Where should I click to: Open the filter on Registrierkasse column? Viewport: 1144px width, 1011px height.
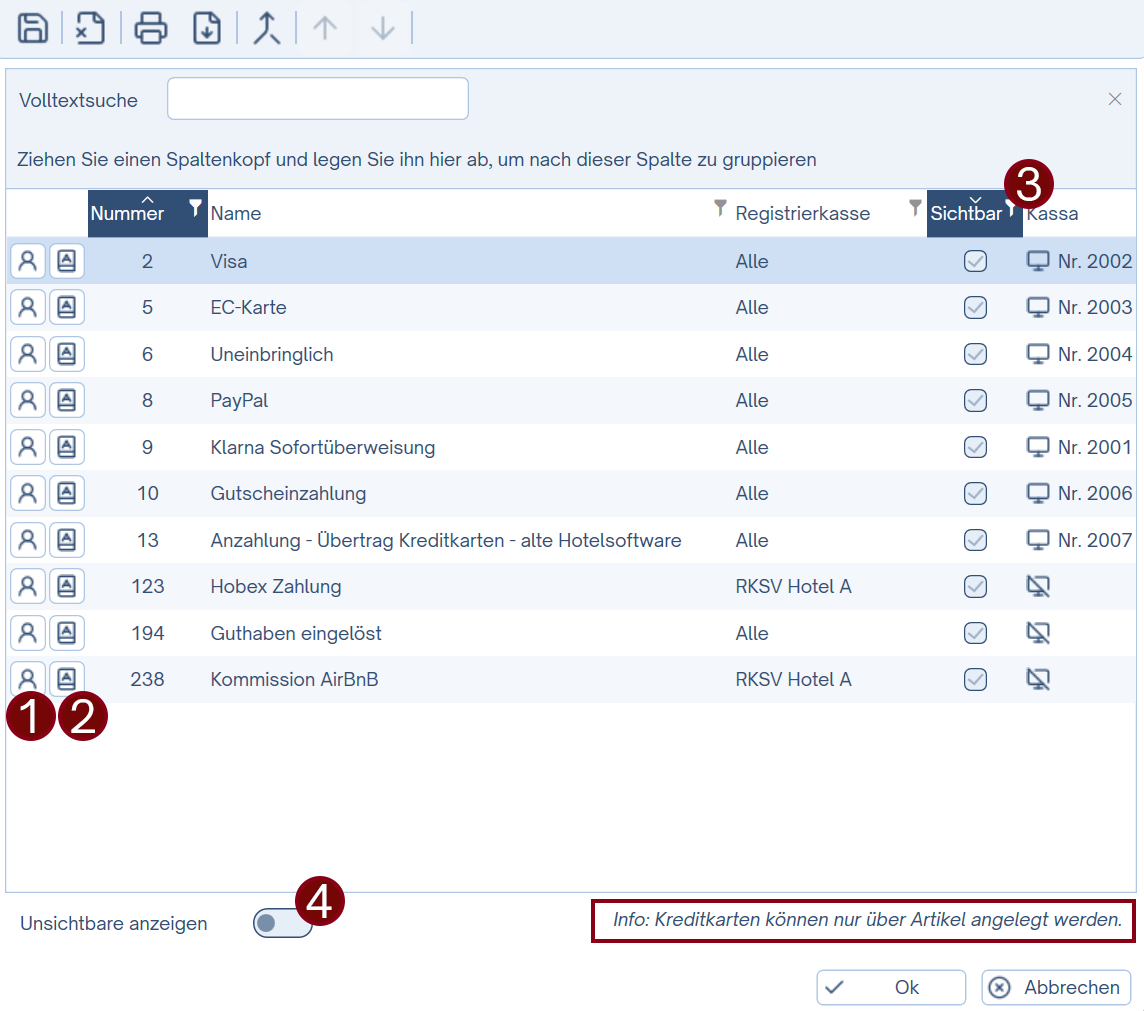pos(914,208)
